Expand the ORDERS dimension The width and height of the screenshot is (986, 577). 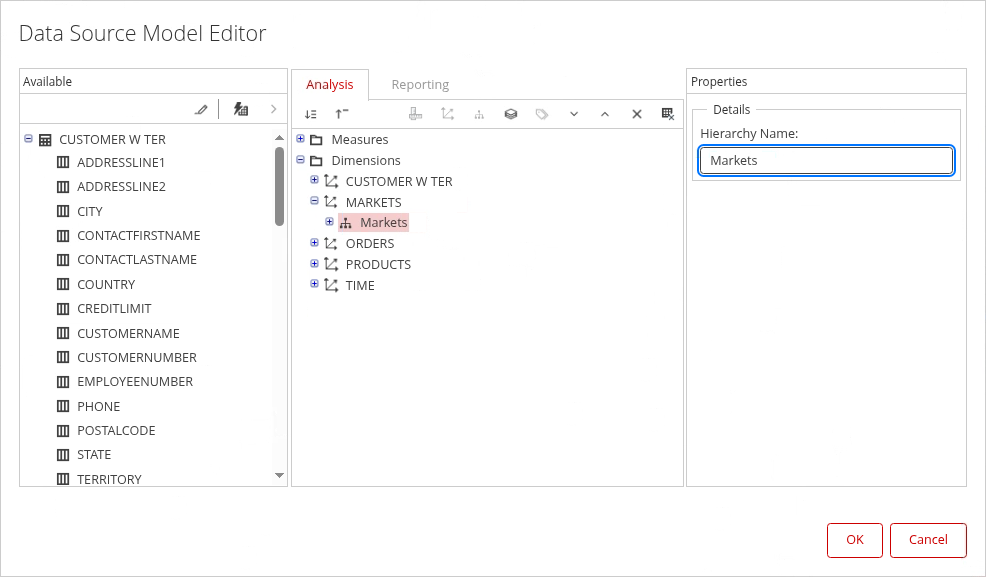(314, 242)
